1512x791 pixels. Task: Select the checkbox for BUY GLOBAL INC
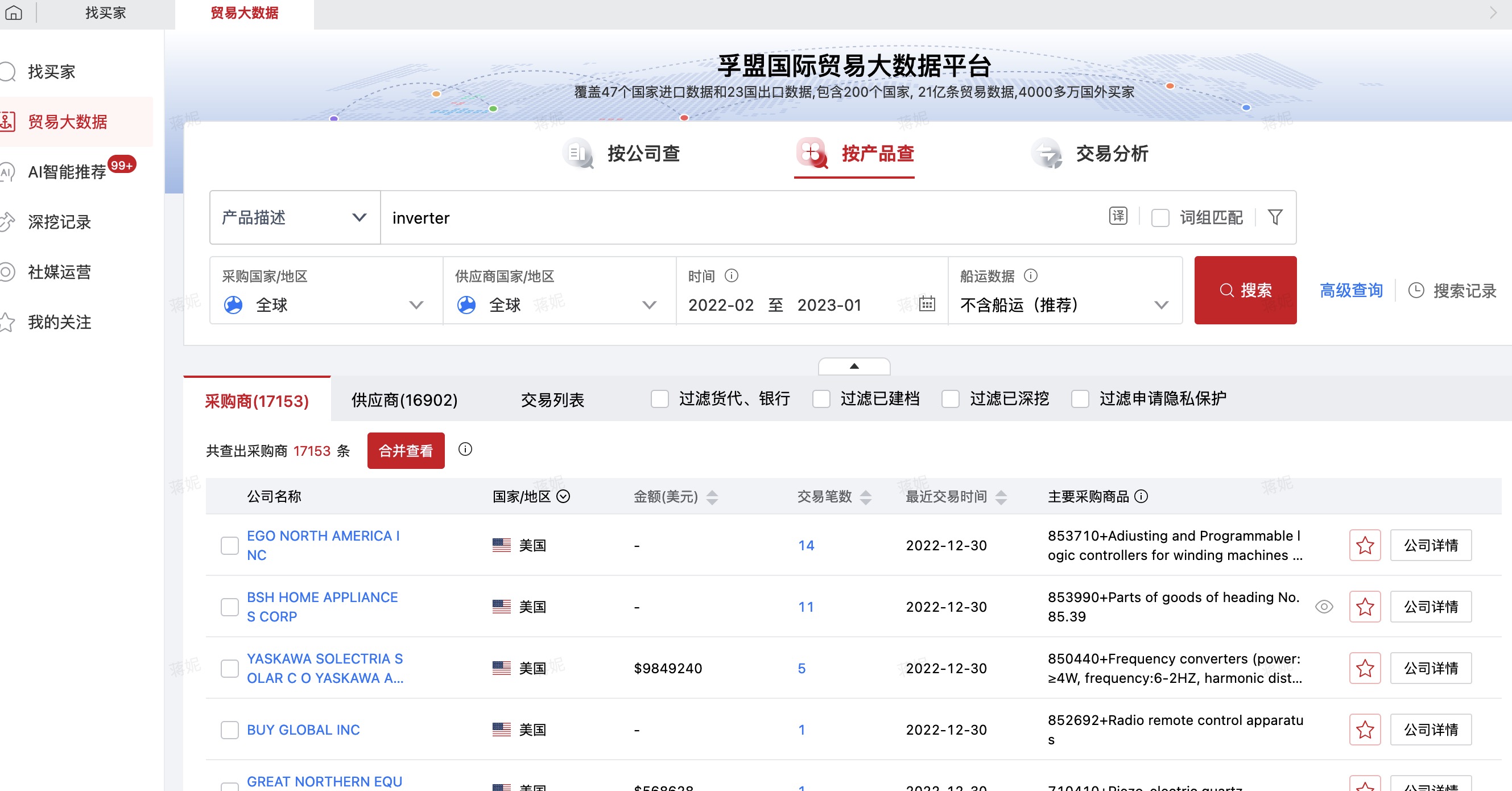pos(229,730)
